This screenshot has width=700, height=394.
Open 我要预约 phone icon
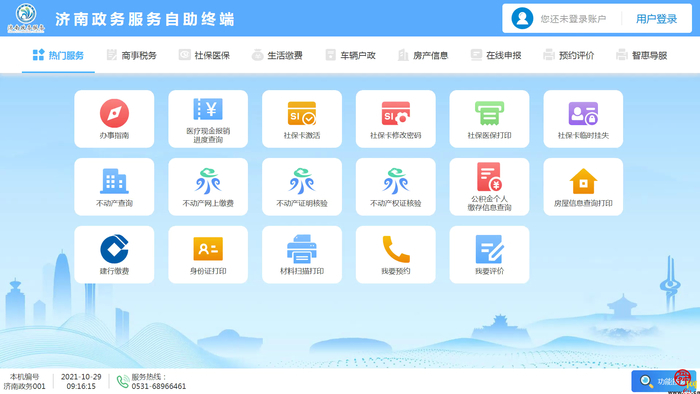coord(396,249)
